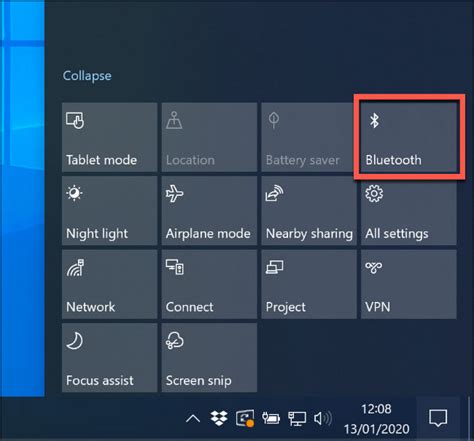Click the Nearby sharing icon

click(x=274, y=194)
